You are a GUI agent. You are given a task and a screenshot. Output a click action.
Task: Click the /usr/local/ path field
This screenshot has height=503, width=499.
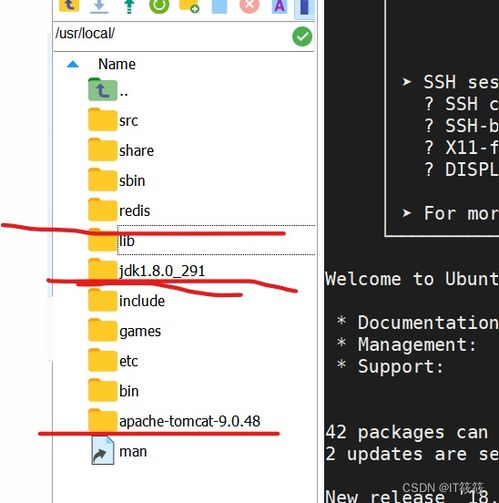point(172,34)
